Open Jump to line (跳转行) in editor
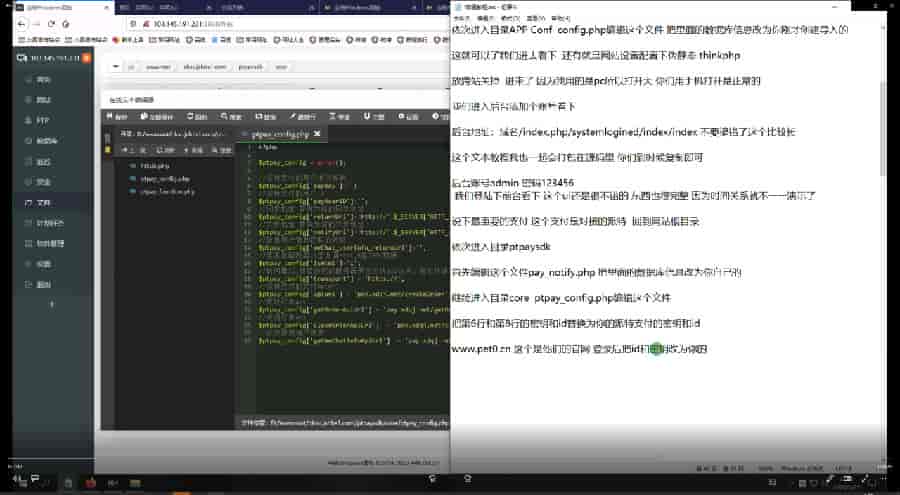The width and height of the screenshot is (900, 495). click(x=303, y=117)
